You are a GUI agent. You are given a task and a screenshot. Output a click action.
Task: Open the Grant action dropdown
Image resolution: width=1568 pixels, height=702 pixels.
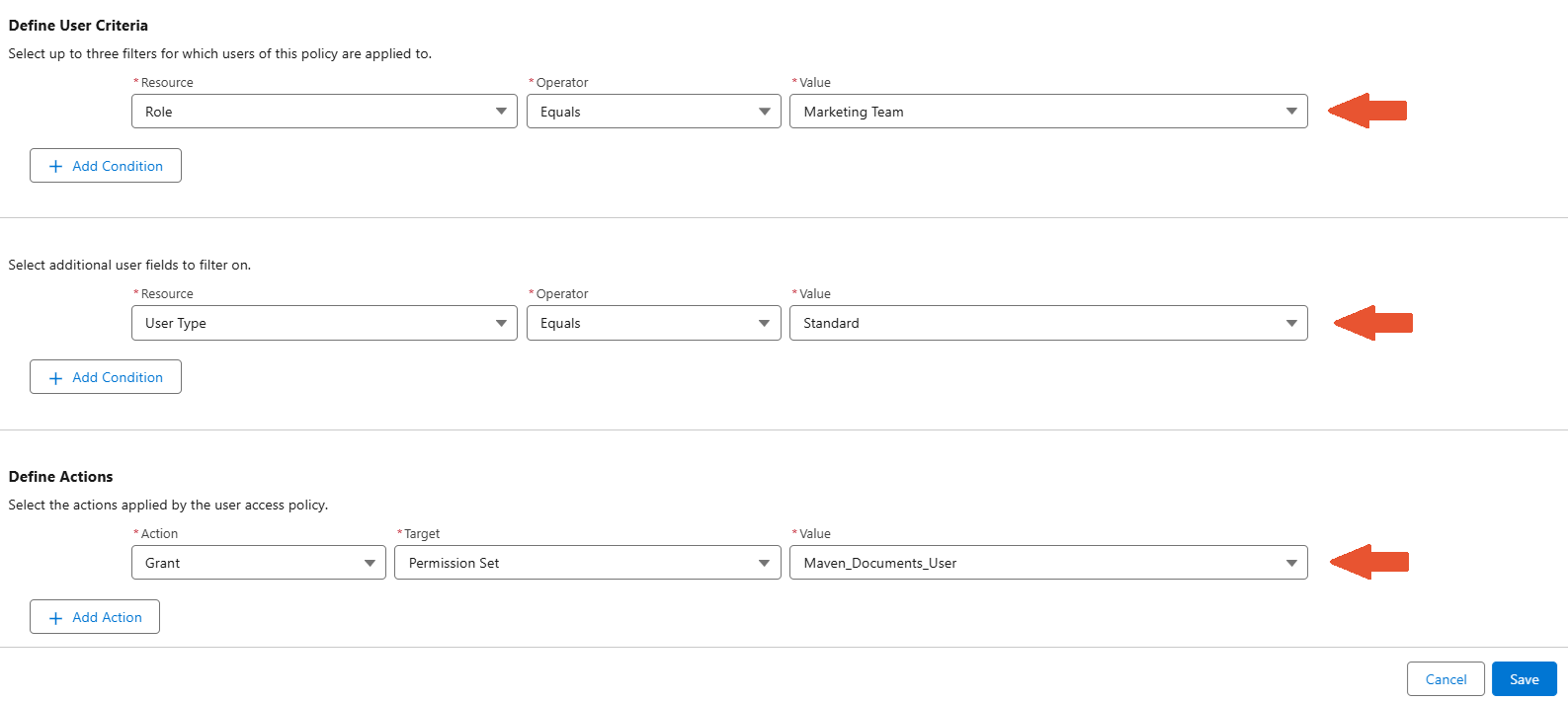click(259, 563)
